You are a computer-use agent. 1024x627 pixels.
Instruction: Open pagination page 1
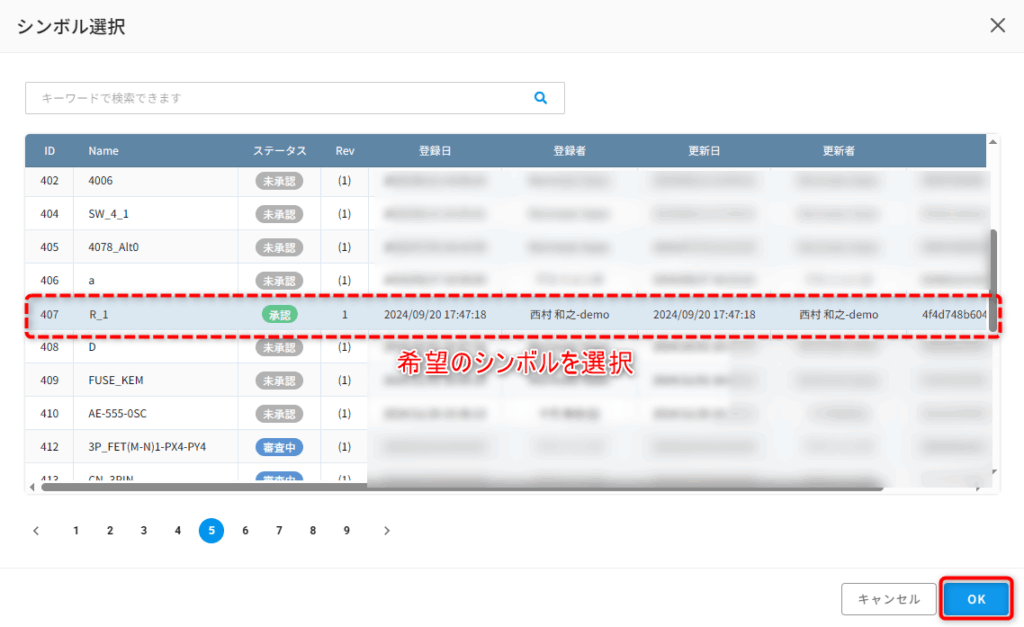pos(76,530)
